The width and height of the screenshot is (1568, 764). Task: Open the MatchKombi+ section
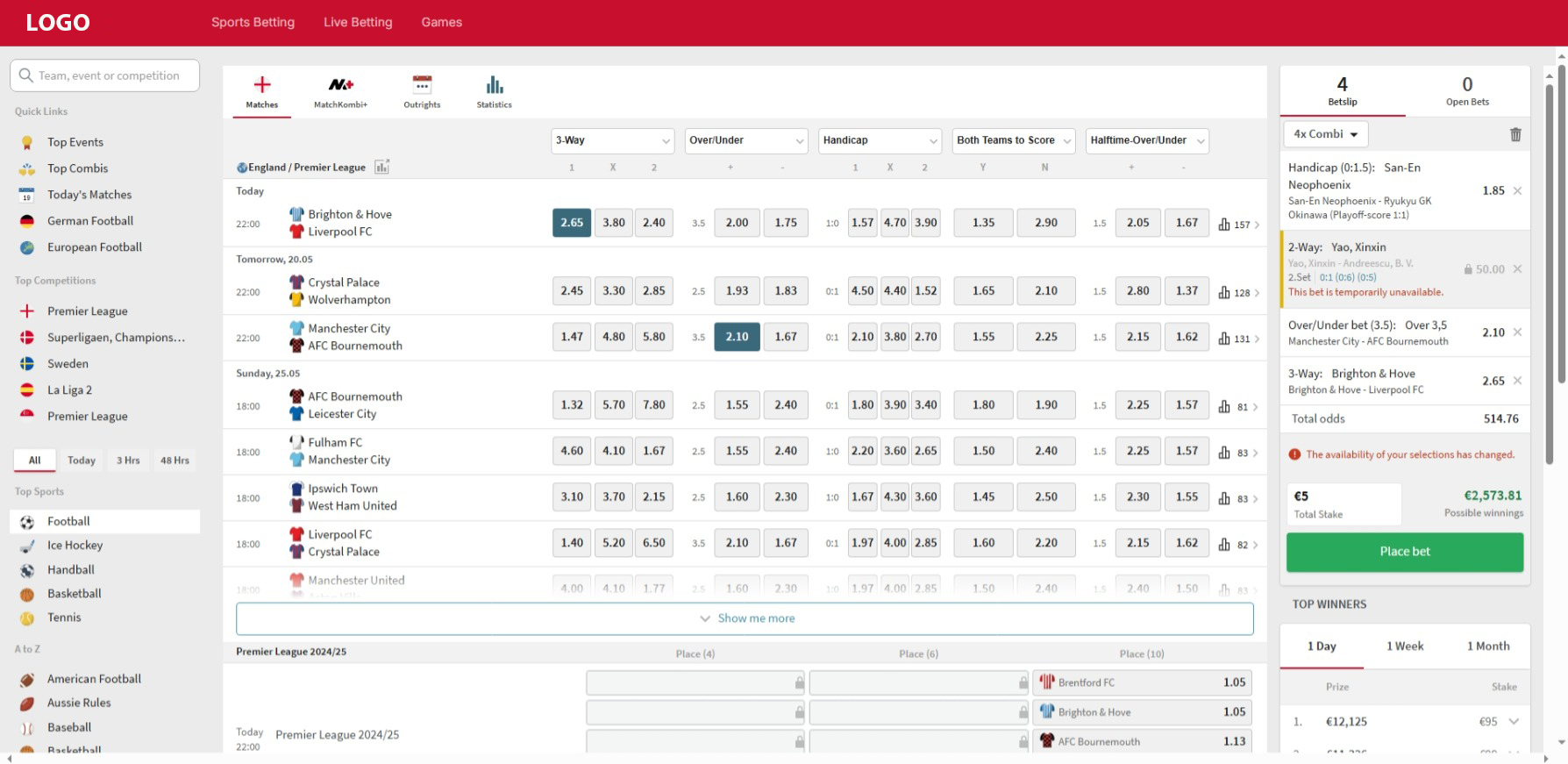pos(340,92)
